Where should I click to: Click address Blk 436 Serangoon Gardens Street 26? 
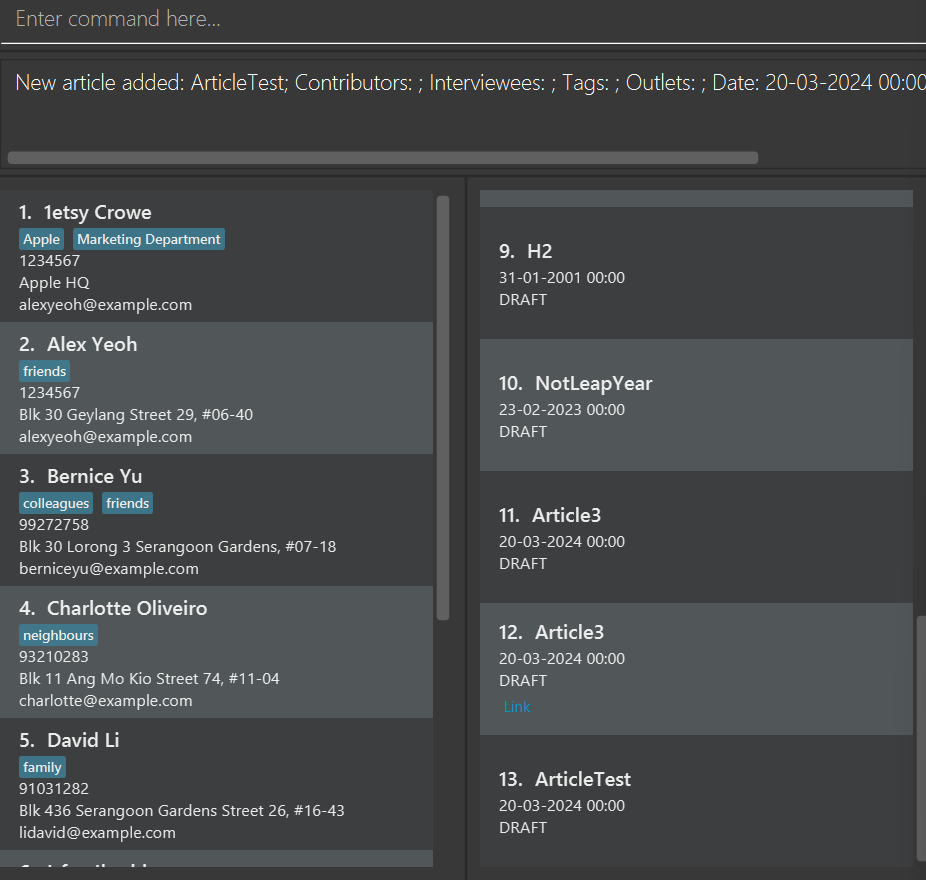182,810
